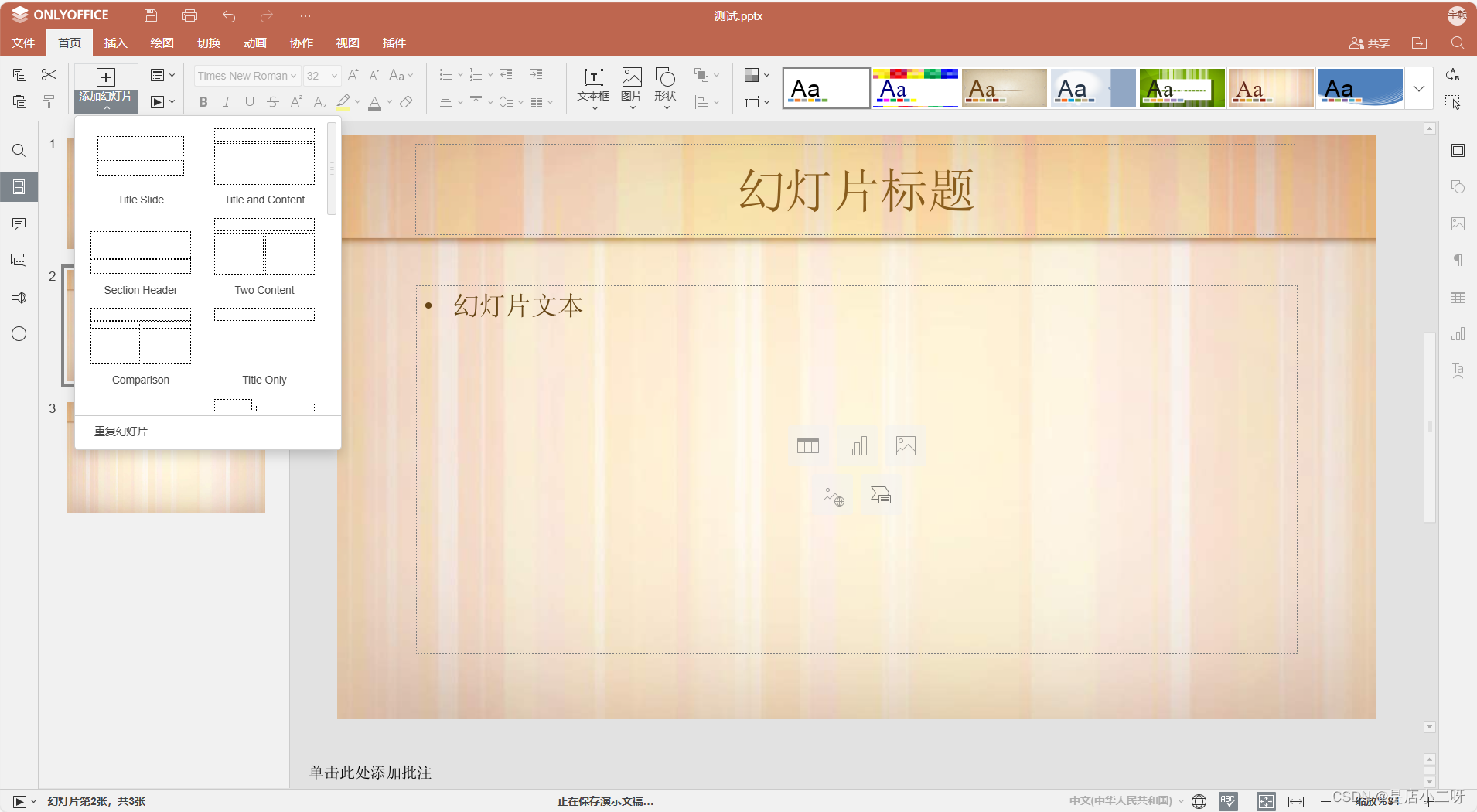Click the spell checking icon in status bar
This screenshot has width=1477, height=812.
(1228, 801)
